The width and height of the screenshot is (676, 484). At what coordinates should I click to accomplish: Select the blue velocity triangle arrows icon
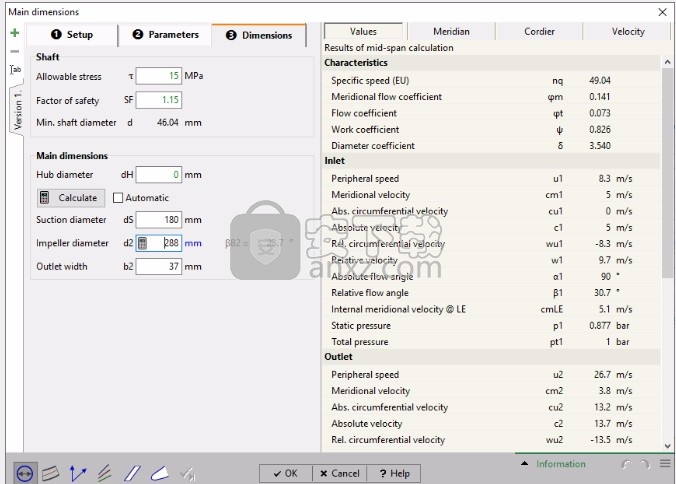(x=78, y=473)
